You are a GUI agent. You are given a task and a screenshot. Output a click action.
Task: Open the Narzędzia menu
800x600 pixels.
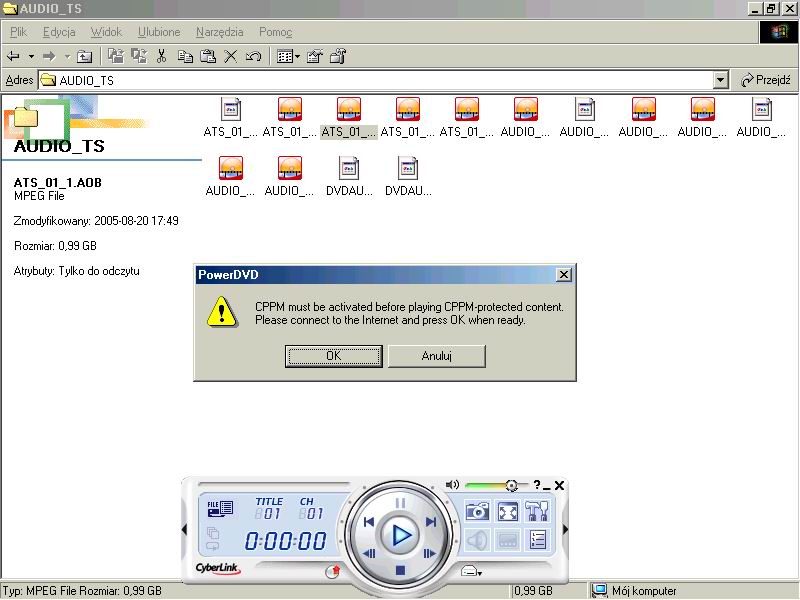[x=219, y=32]
